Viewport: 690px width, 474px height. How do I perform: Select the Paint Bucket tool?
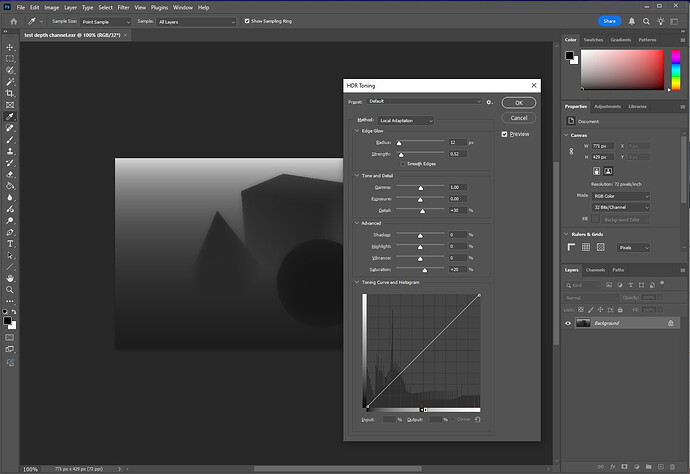click(x=10, y=186)
